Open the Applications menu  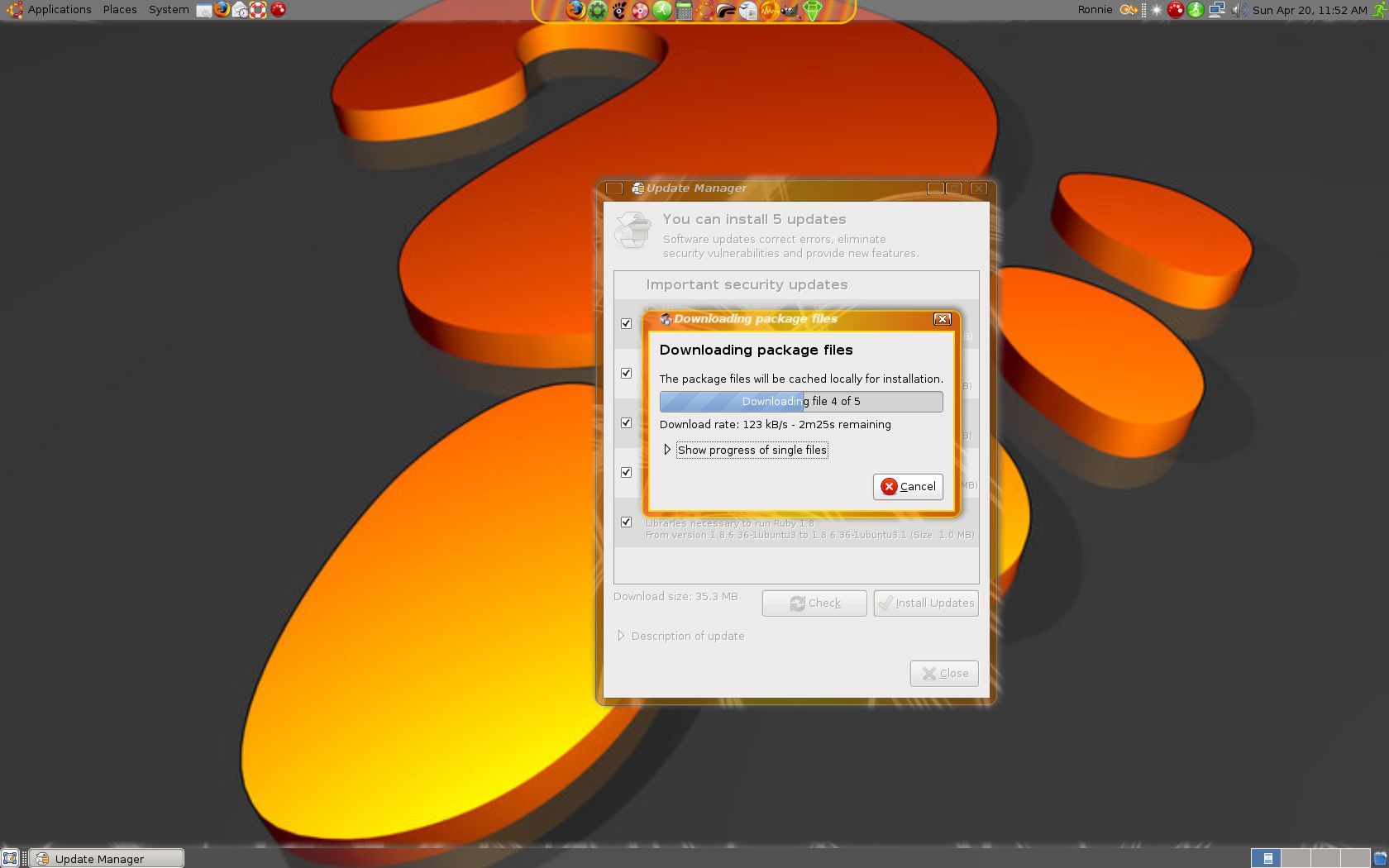60,10
